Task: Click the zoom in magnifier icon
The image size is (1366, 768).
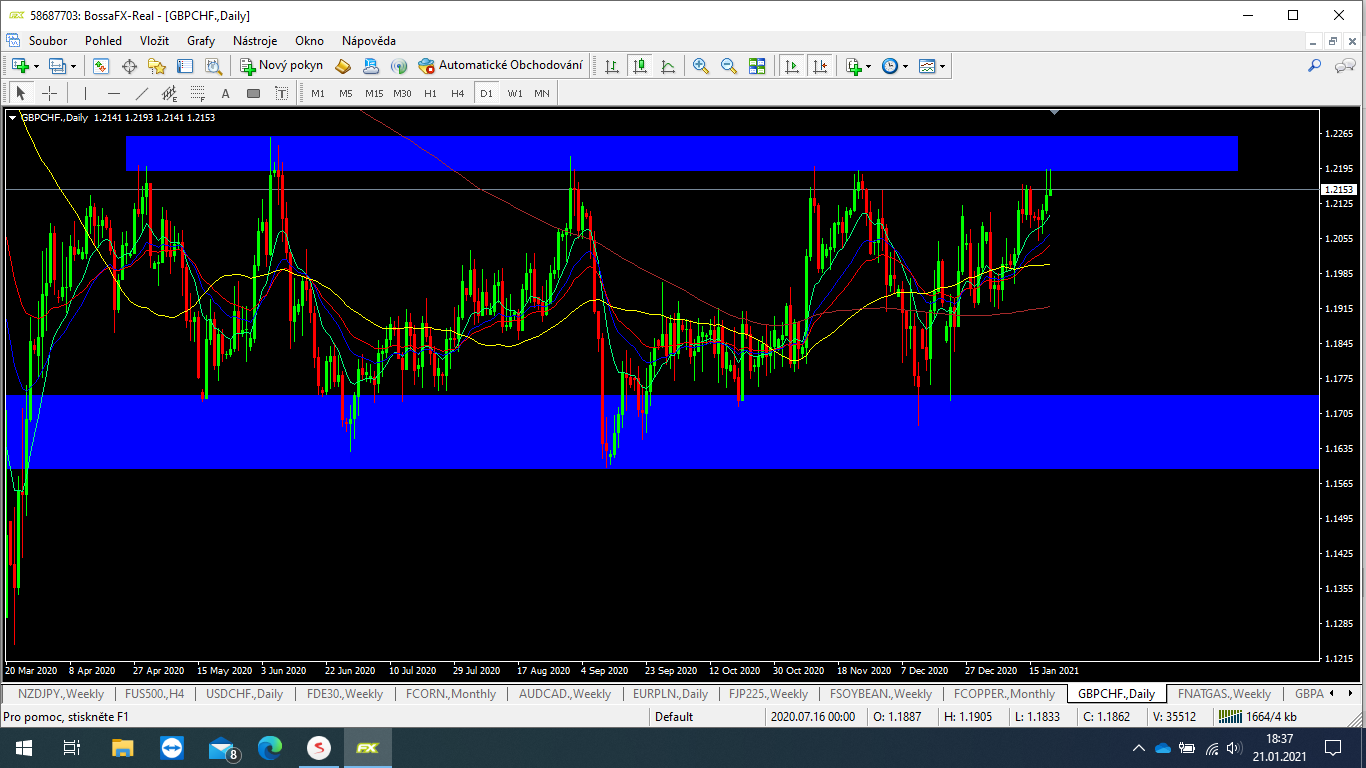Action: [701, 66]
